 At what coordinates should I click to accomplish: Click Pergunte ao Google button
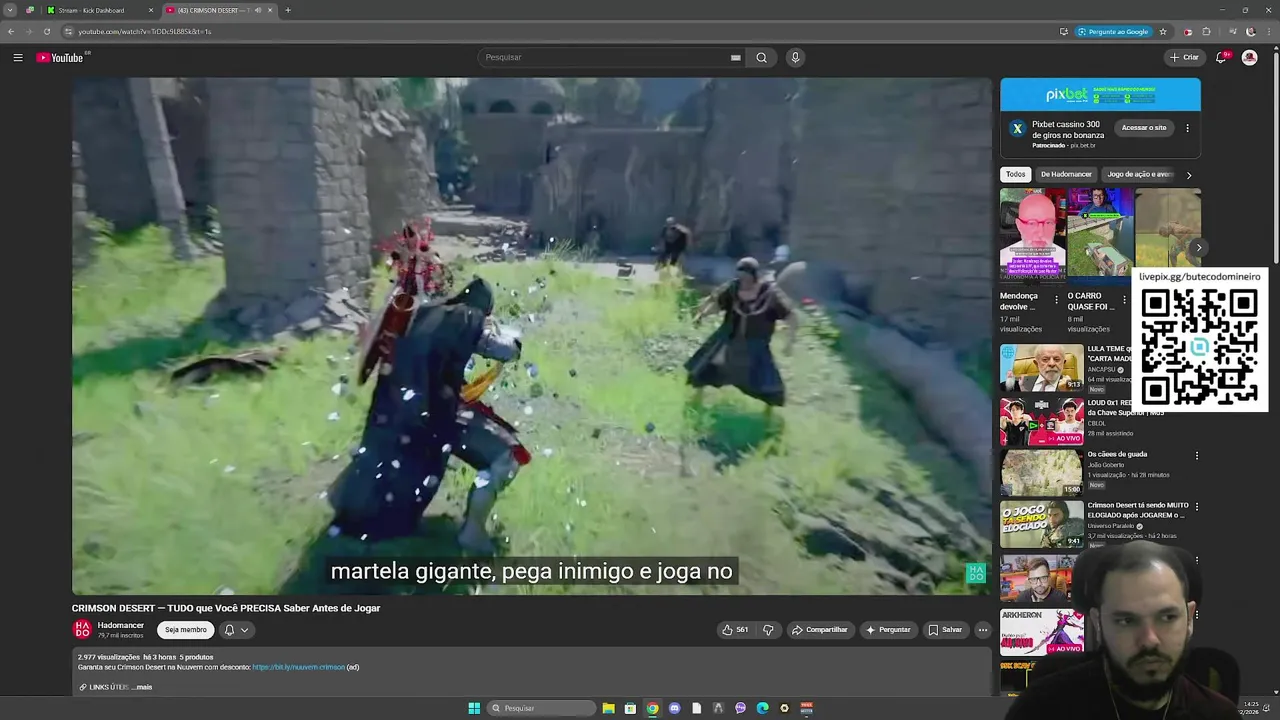coord(1113,31)
